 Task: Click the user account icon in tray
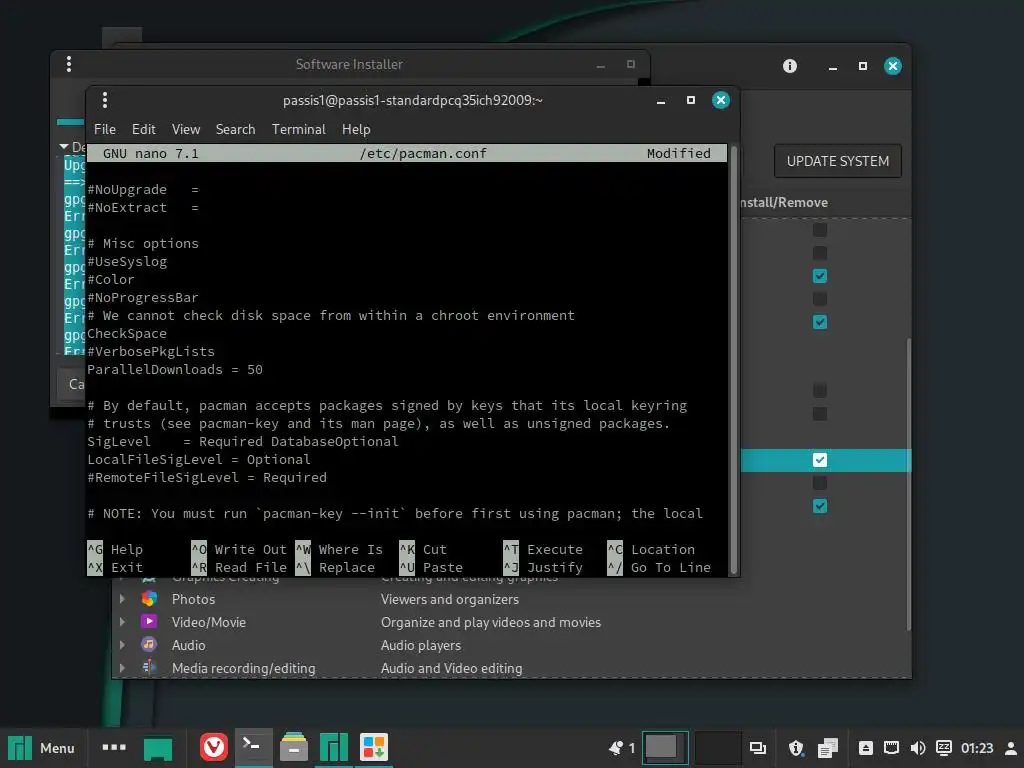pos(1010,748)
